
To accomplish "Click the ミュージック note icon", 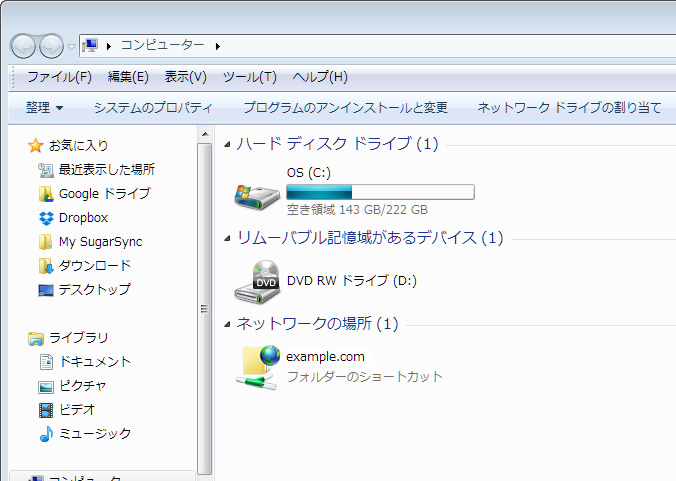I will point(46,434).
